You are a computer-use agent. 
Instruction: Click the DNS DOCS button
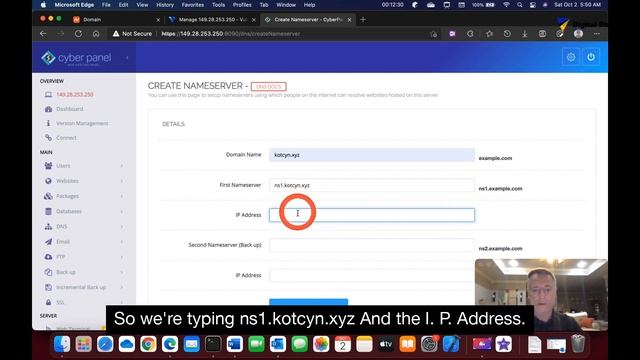(x=269, y=87)
